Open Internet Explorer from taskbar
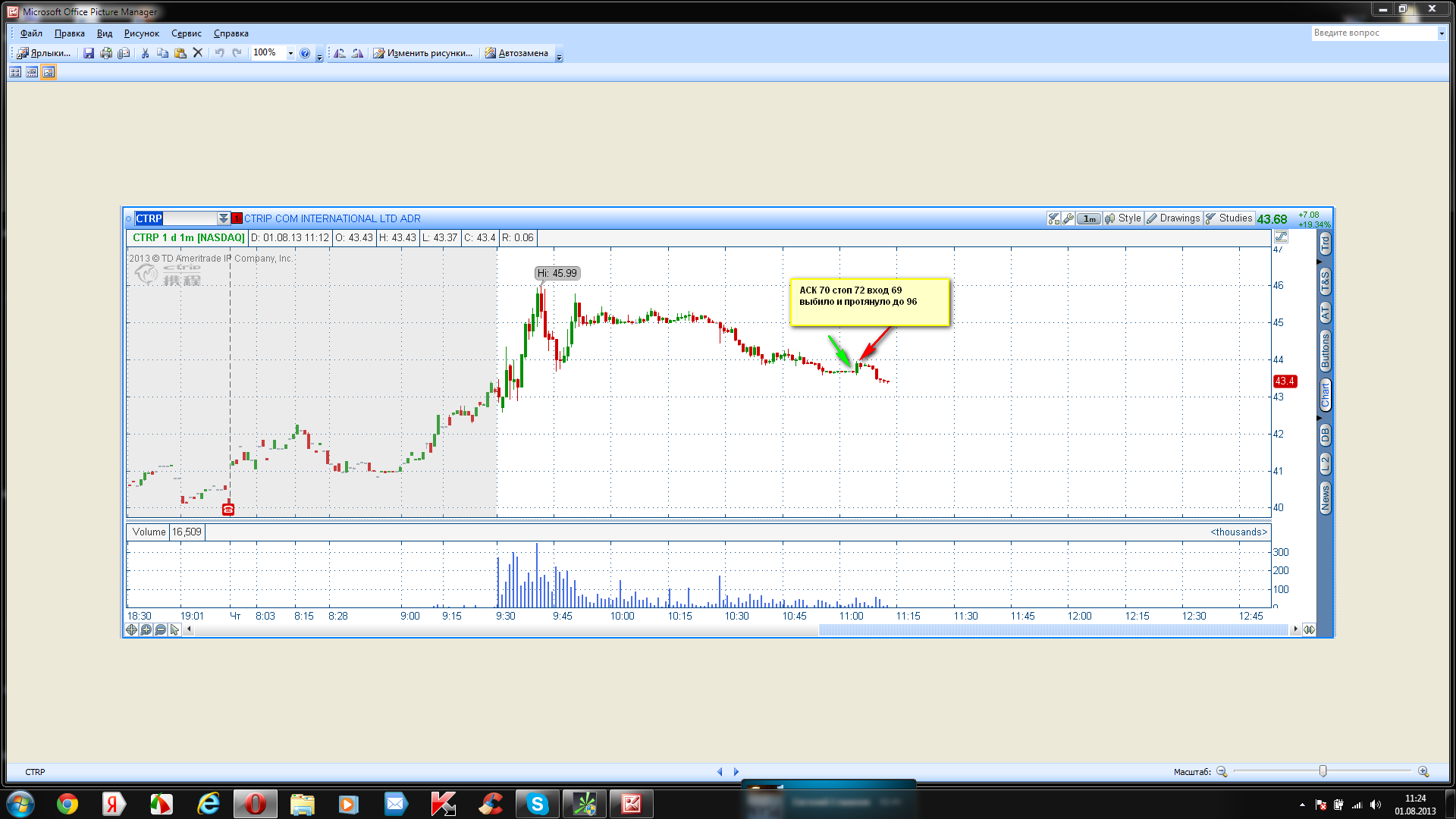The height and width of the screenshot is (819, 1456). 208,804
